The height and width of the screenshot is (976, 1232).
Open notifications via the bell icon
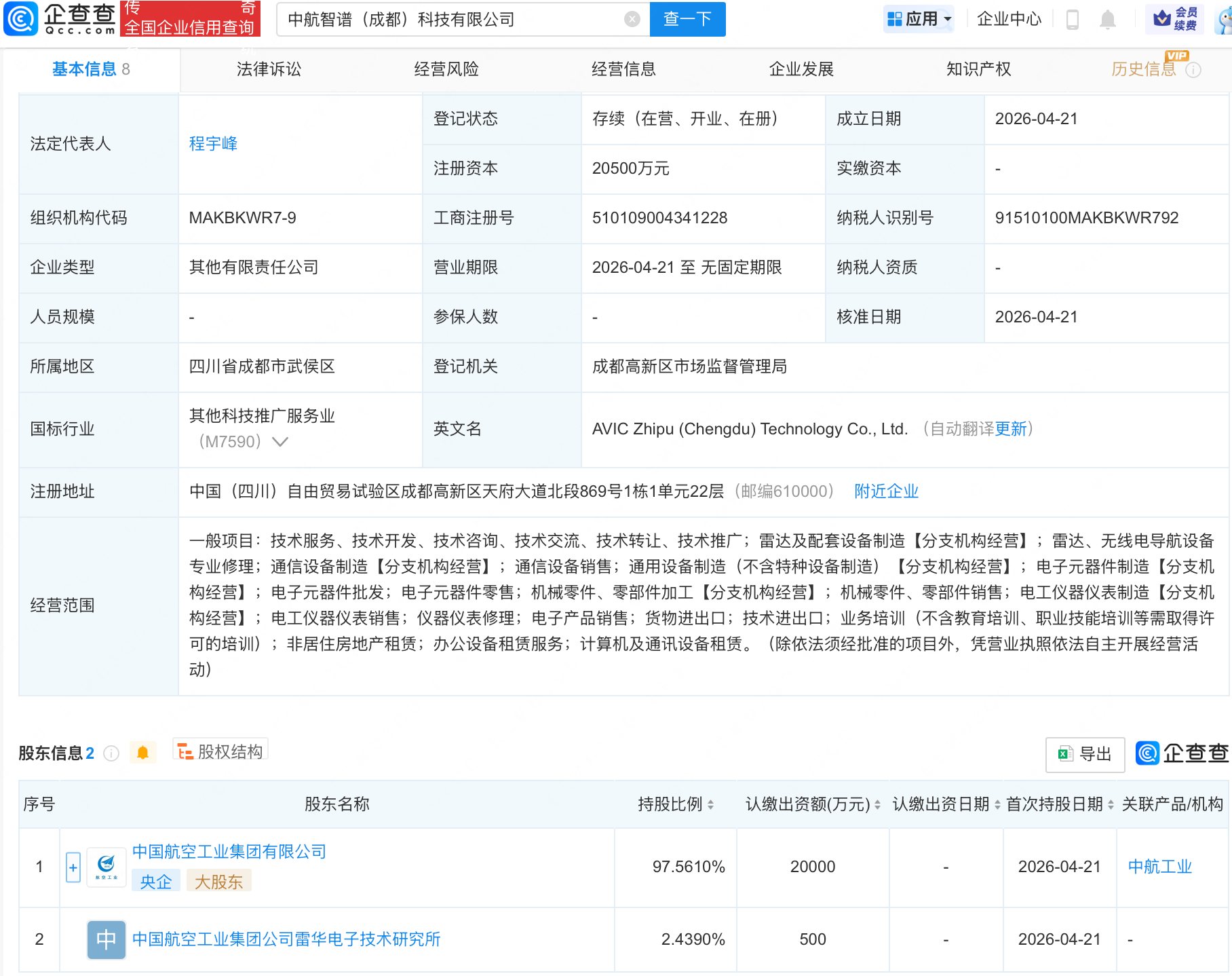pyautogui.click(x=1107, y=19)
